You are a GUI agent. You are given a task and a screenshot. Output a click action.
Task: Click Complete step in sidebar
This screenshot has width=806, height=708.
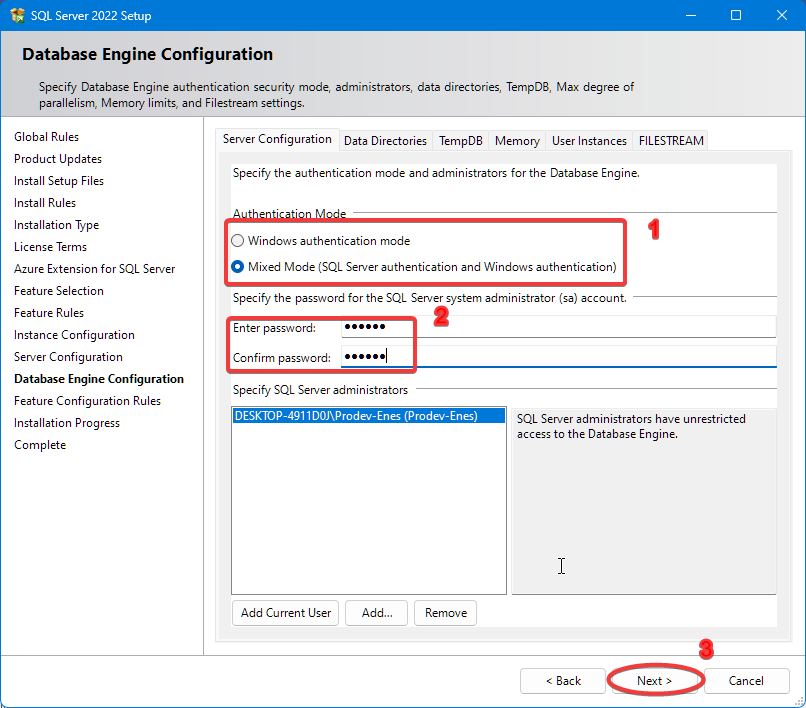40,445
